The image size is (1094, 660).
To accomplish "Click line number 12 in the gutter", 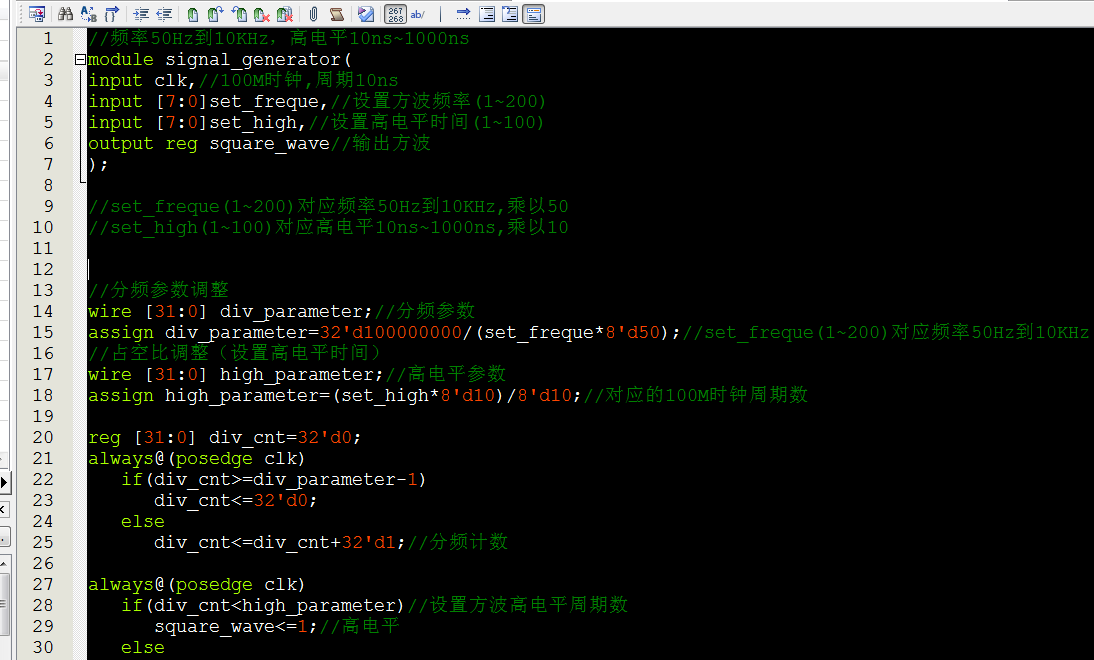I will pyautogui.click(x=43, y=269).
